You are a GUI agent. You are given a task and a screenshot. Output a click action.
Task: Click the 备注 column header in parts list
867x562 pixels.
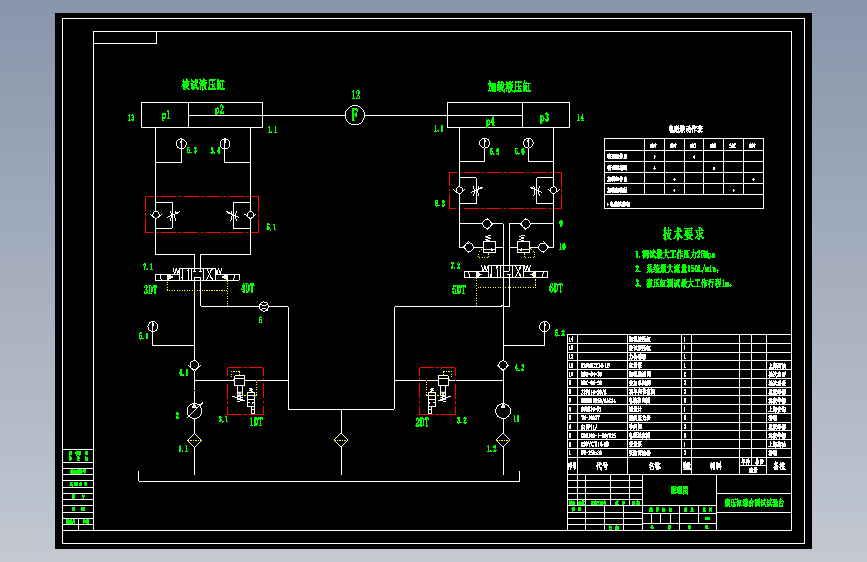[x=779, y=466]
